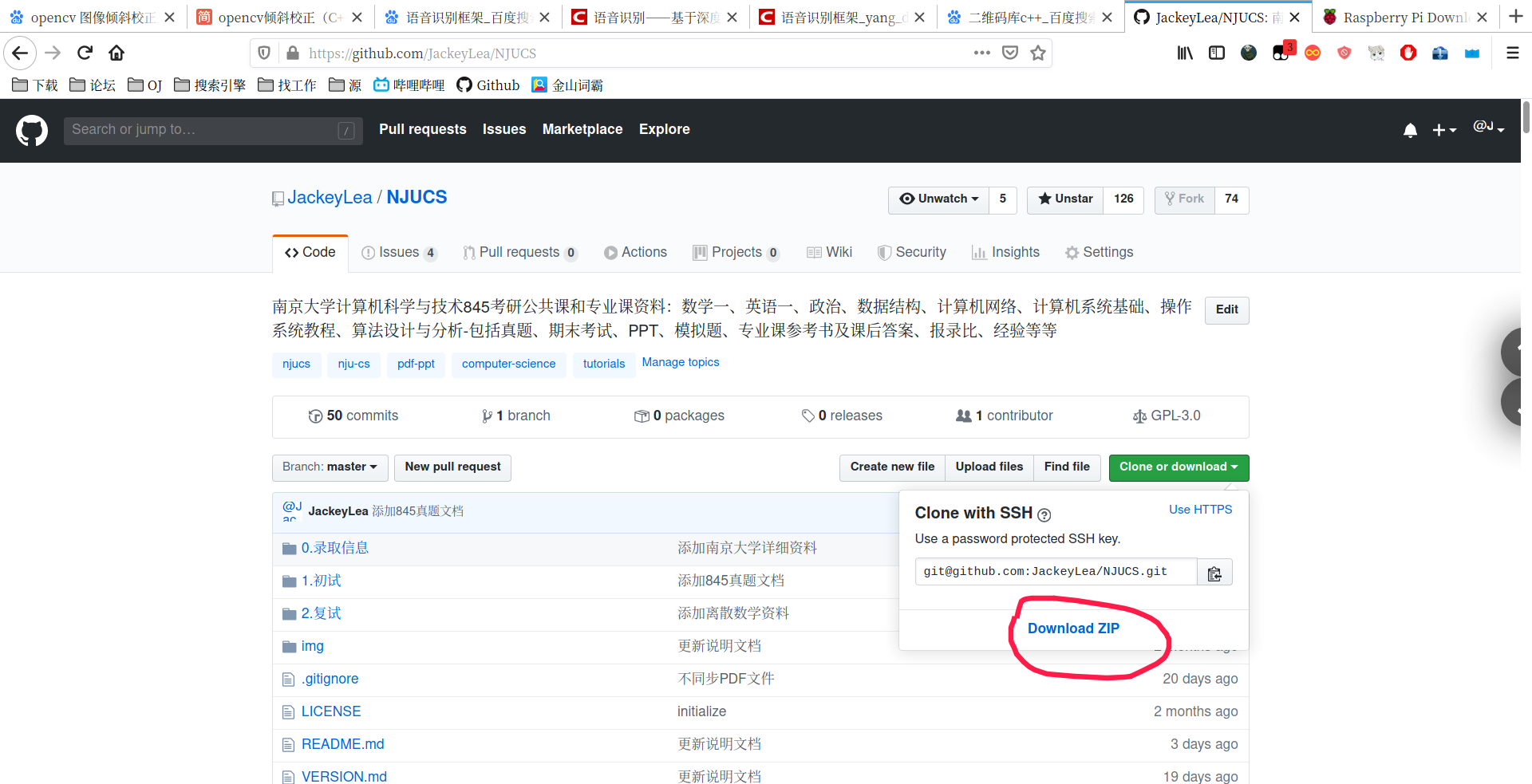The image size is (1532, 784).
Task: Open the 下载 bookmarks folder
Action: click(x=35, y=85)
